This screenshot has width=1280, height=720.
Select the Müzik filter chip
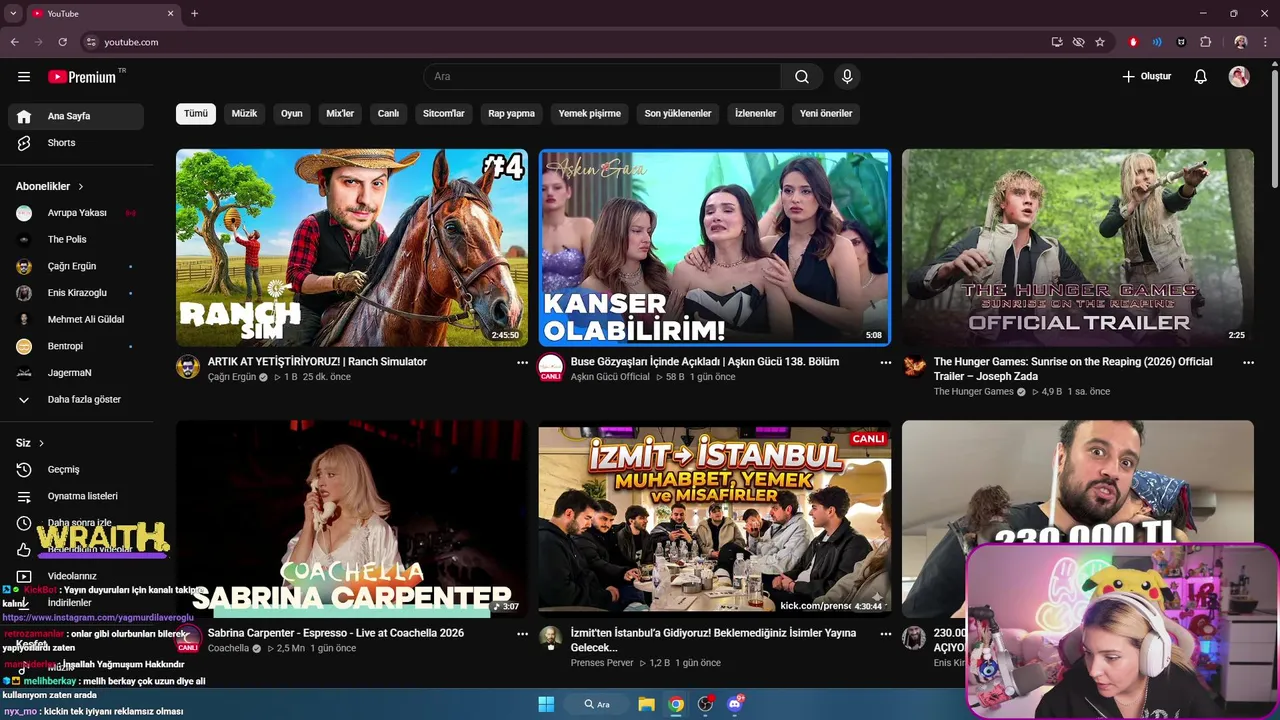pyautogui.click(x=244, y=114)
